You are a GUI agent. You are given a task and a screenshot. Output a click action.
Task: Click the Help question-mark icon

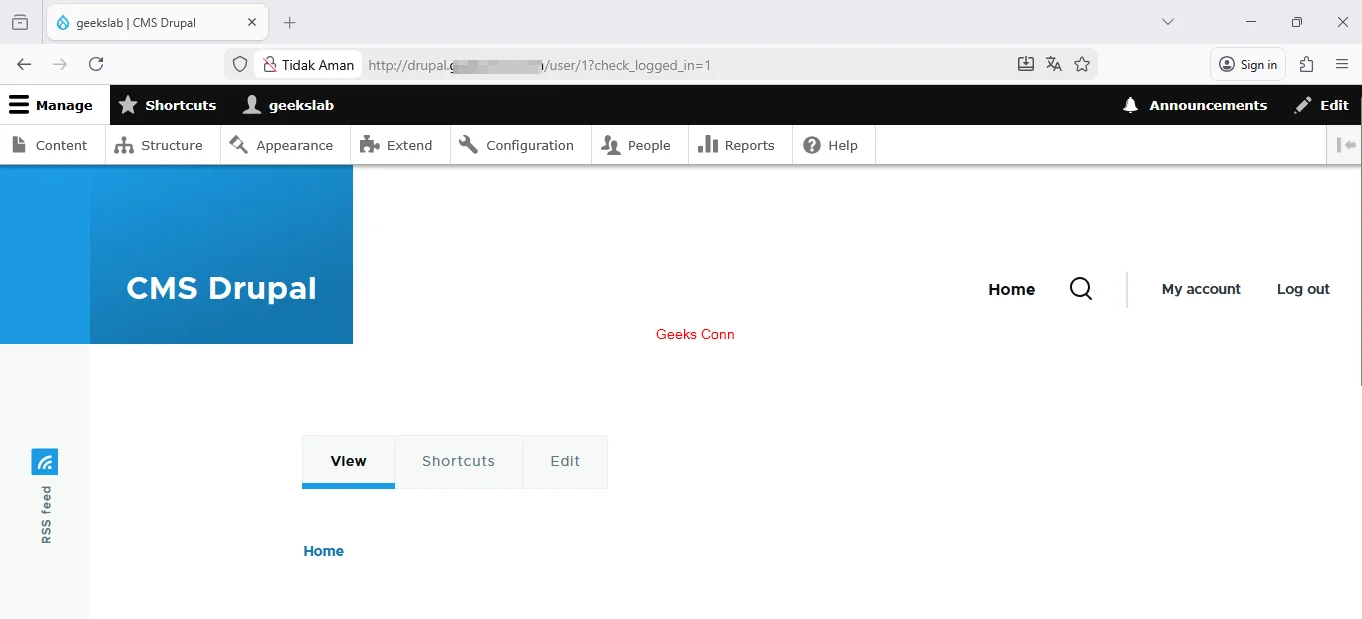point(811,145)
